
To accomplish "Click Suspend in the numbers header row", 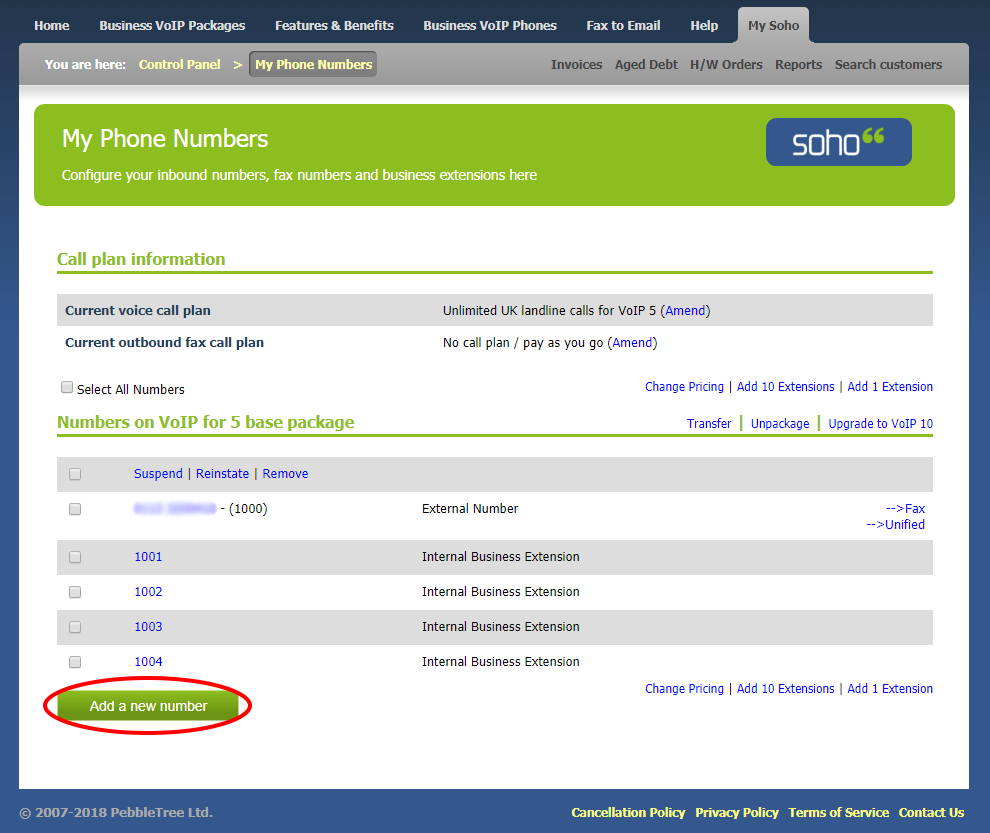I will coord(158,474).
